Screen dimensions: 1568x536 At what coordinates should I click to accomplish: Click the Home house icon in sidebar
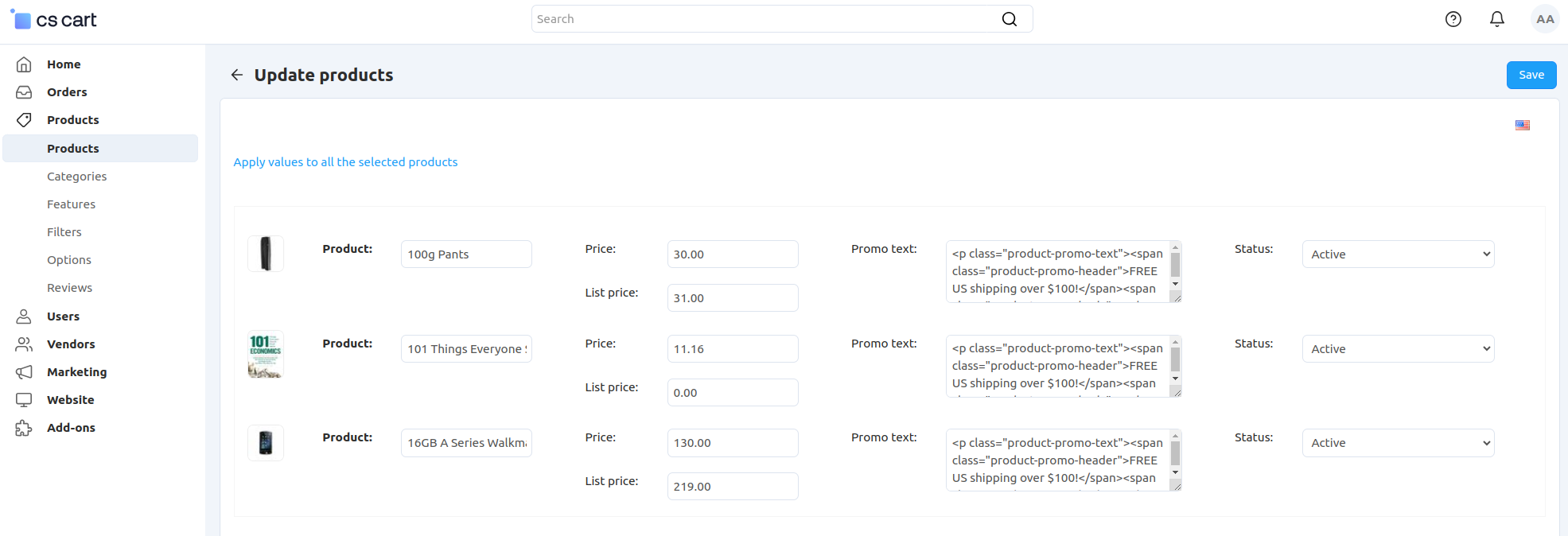tap(24, 64)
